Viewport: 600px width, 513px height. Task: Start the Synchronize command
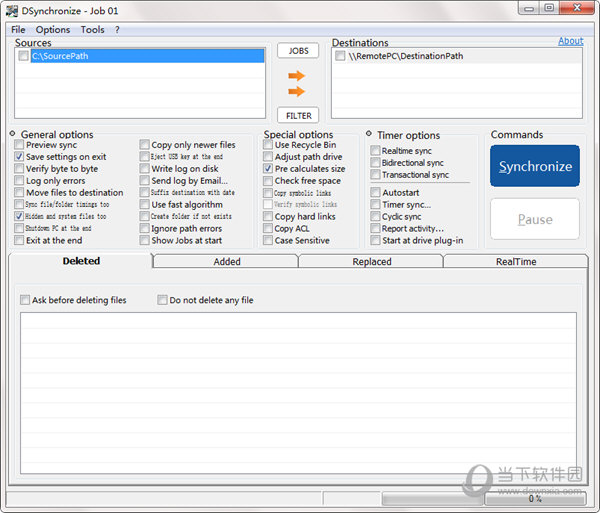click(x=535, y=166)
